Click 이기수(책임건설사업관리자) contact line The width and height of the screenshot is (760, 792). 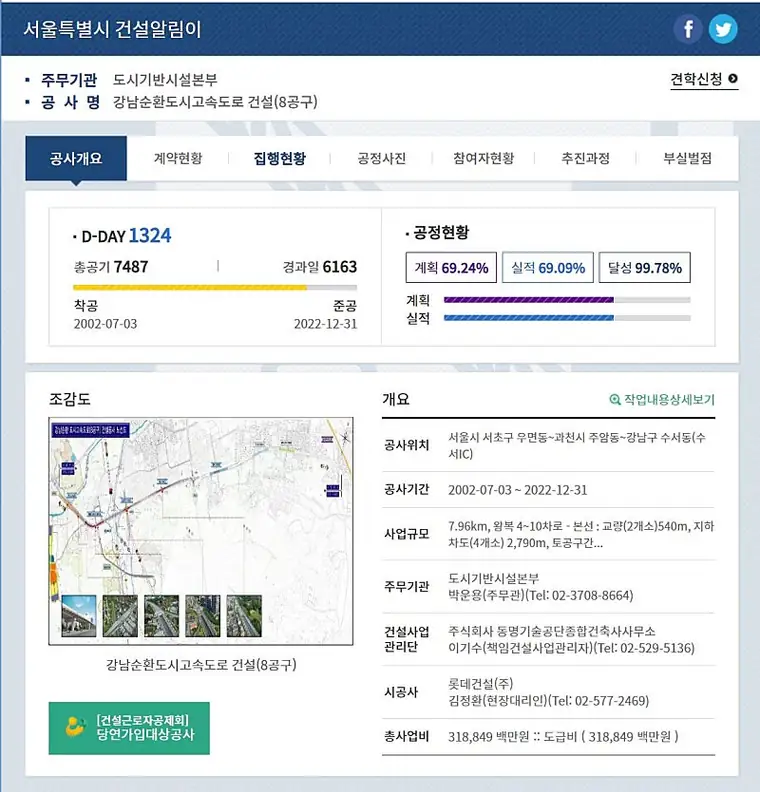coord(571,648)
